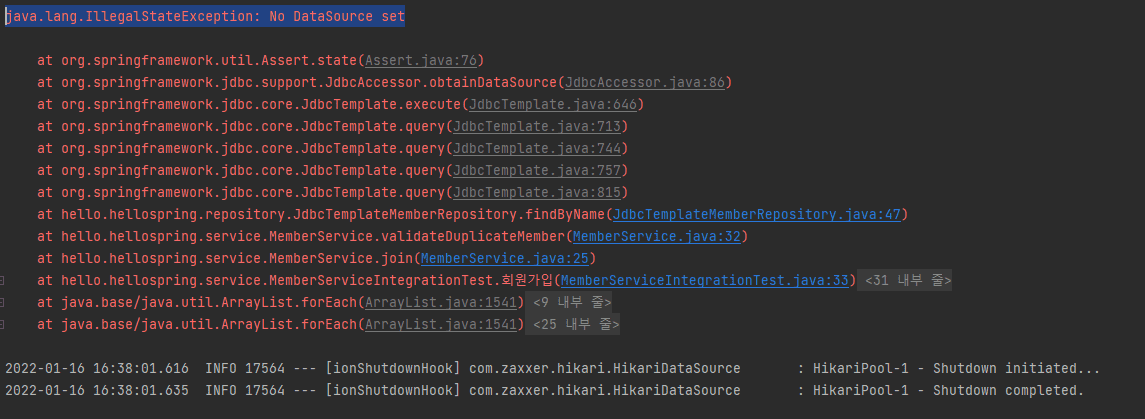1145x419 pixels.
Task: Open the JdbcTemplate.java:815 link
Action: [538, 192]
